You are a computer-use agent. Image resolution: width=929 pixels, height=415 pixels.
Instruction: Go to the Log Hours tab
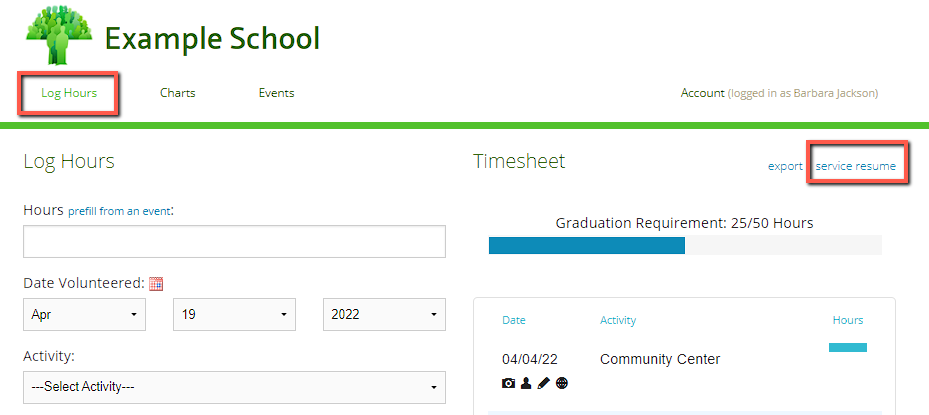[x=69, y=93]
